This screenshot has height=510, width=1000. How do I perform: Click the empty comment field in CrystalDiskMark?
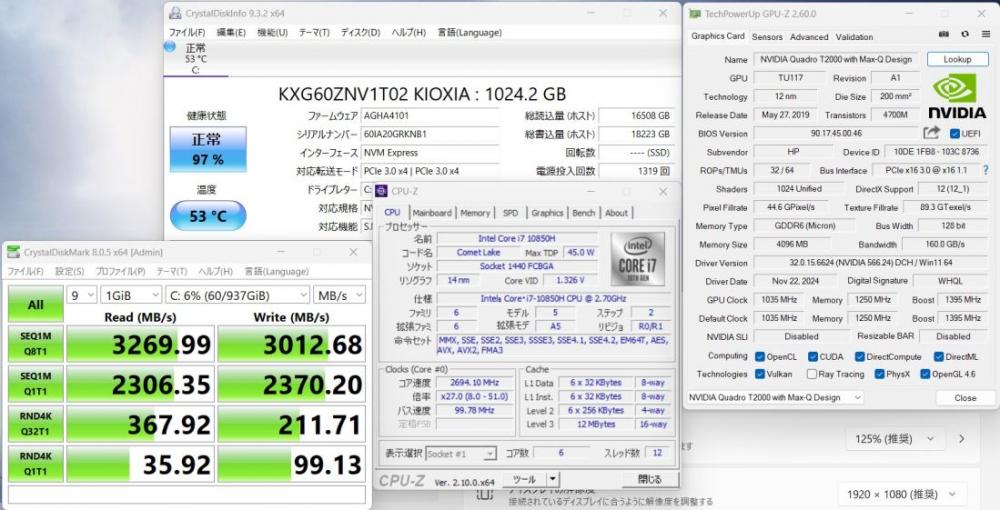point(187,494)
